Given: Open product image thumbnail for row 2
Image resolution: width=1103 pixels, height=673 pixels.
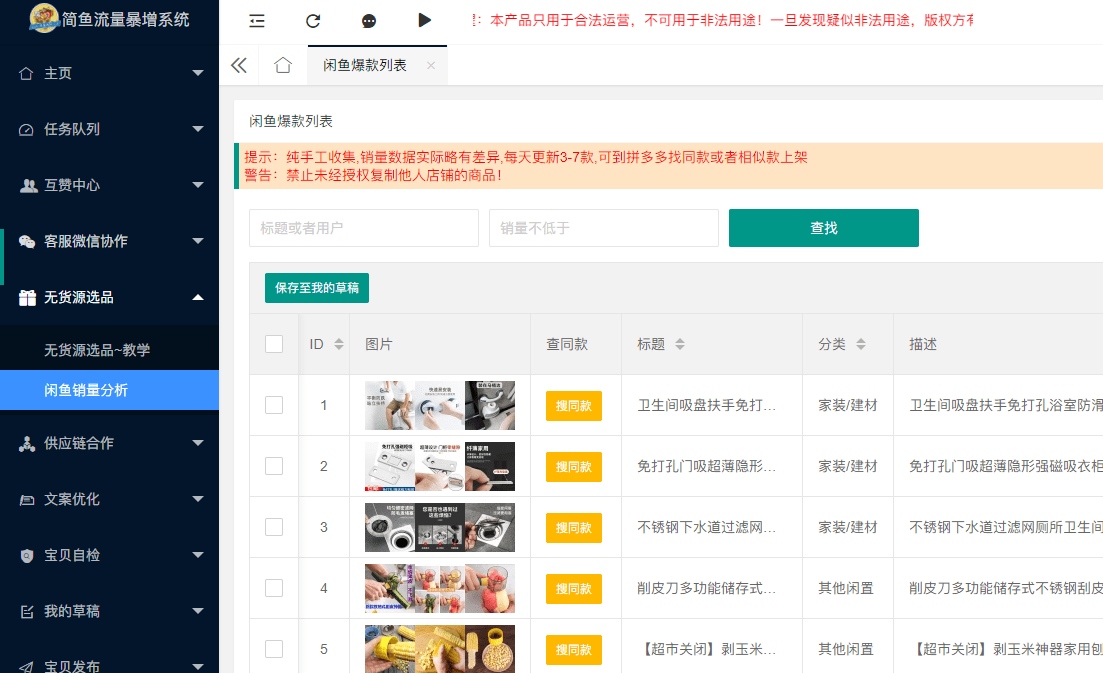Looking at the screenshot, I should click(440, 466).
